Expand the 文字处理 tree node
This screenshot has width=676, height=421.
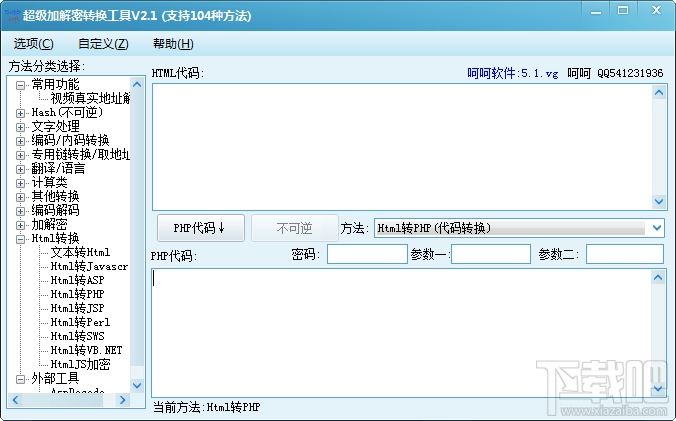20,127
